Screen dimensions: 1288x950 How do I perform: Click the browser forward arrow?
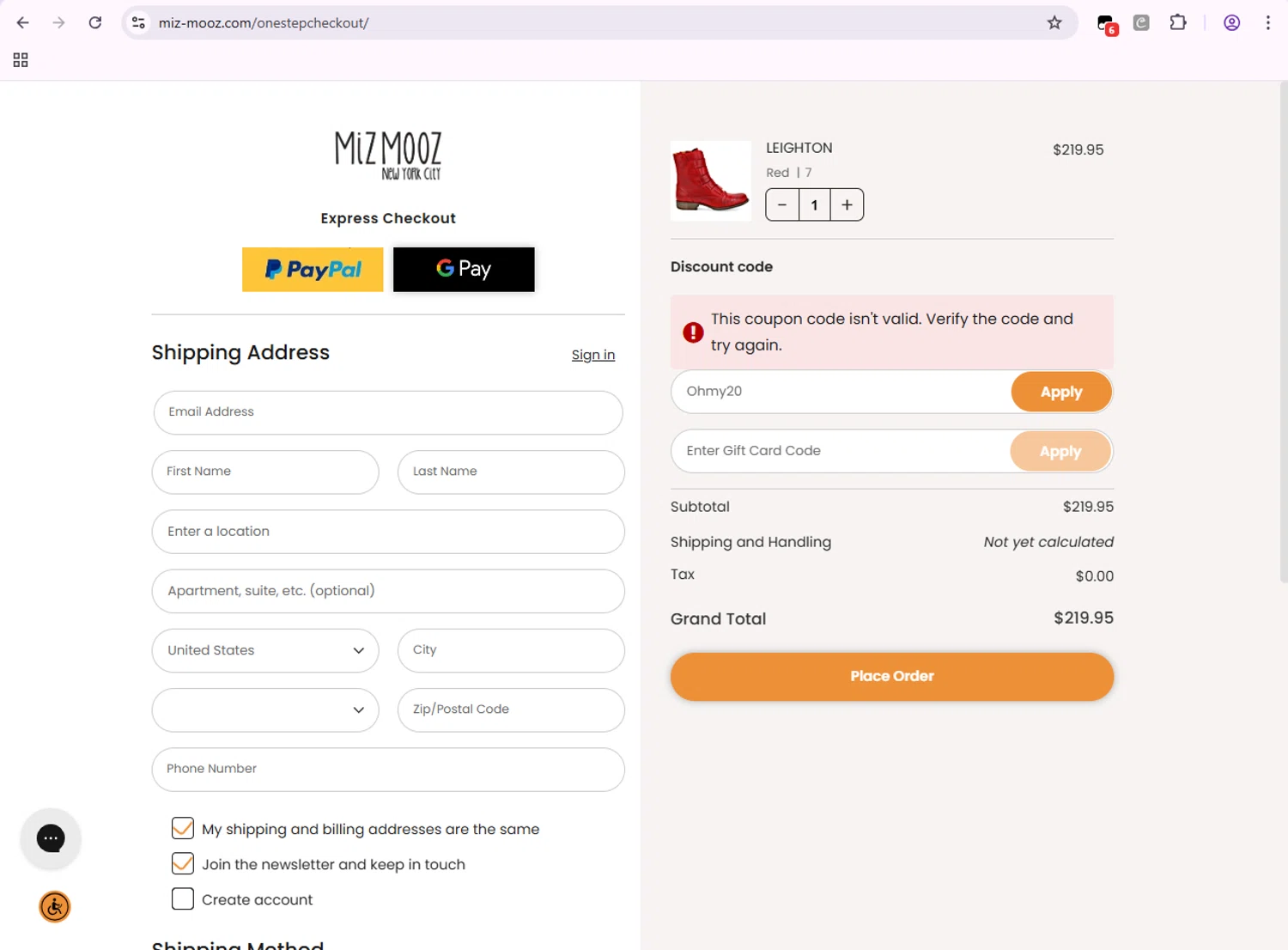(58, 23)
